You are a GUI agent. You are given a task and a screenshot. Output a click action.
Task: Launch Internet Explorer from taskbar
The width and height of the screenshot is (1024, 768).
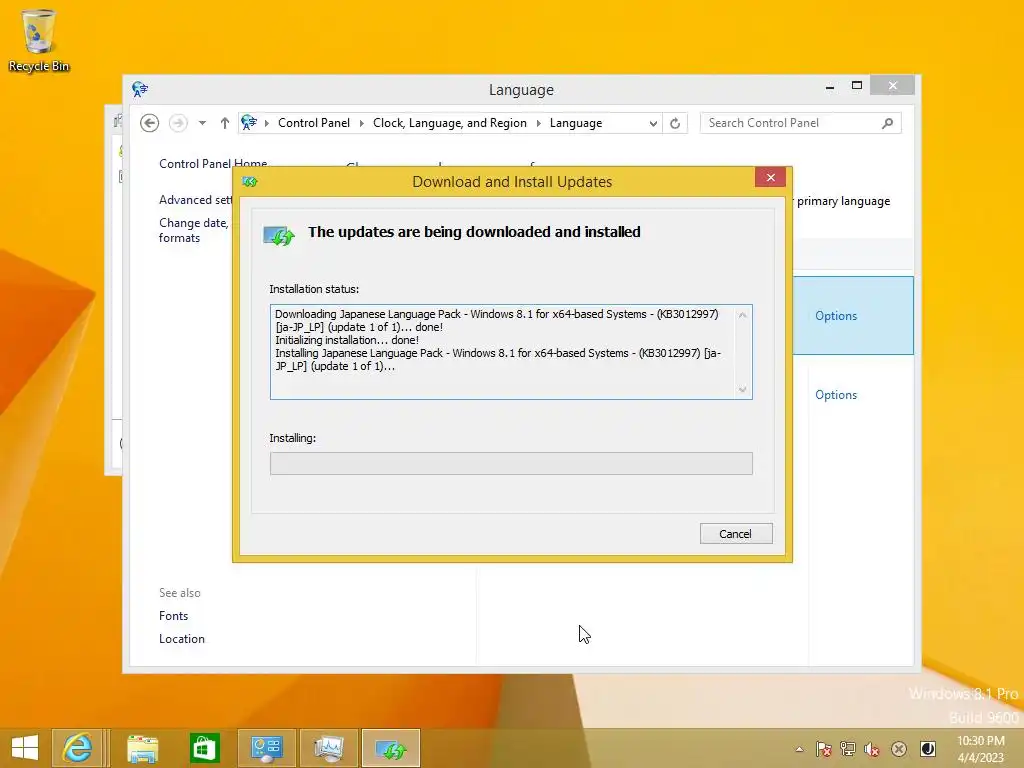76,748
